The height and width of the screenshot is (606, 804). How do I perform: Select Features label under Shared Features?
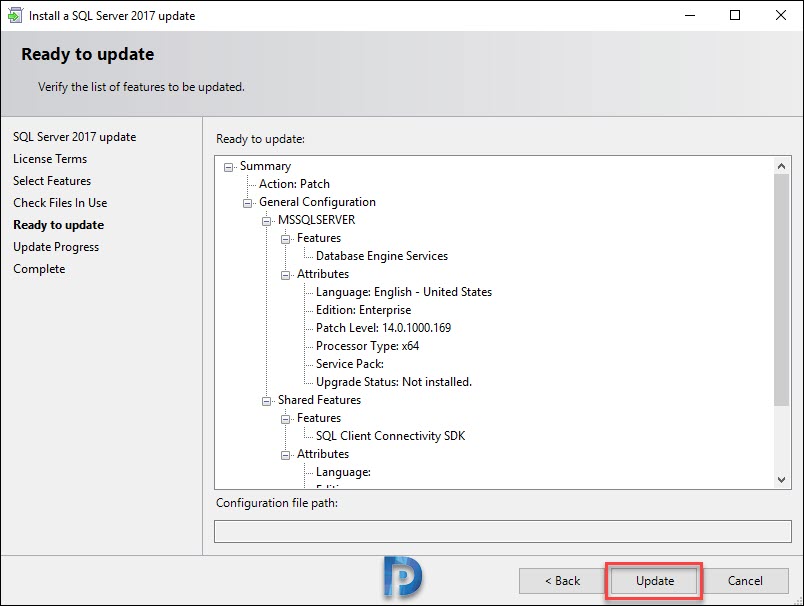coord(319,418)
